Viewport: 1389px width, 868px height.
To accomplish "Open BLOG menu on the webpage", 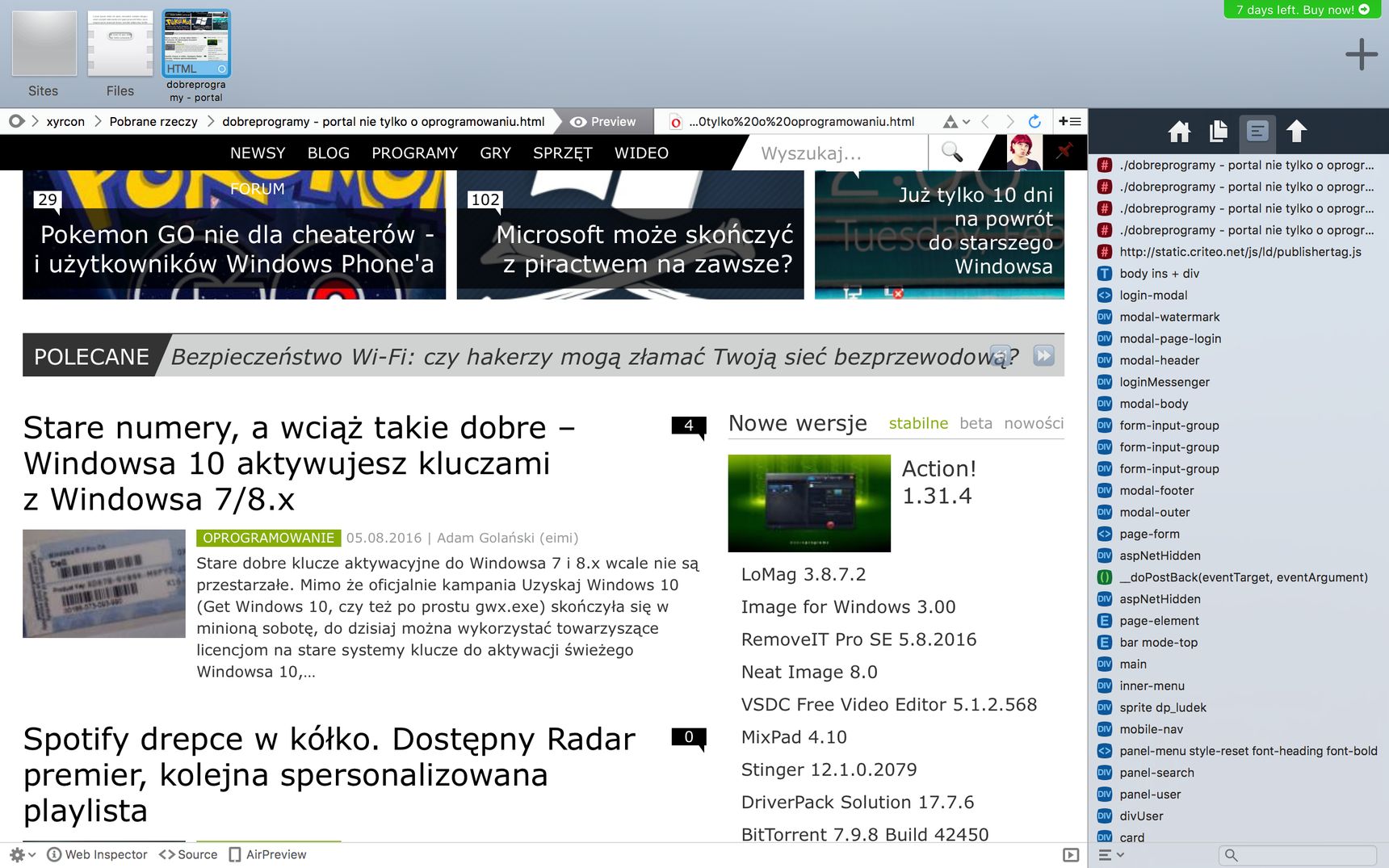I will (x=328, y=153).
